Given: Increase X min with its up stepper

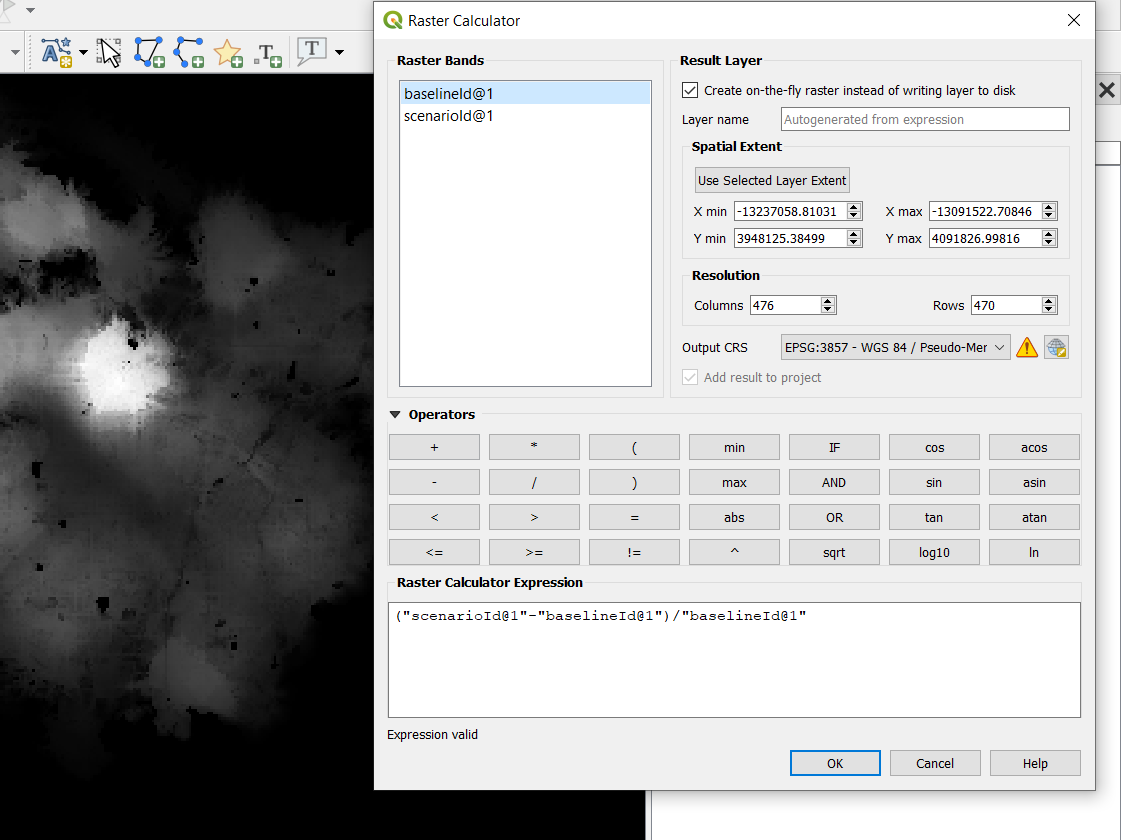Looking at the screenshot, I should click(x=852, y=206).
